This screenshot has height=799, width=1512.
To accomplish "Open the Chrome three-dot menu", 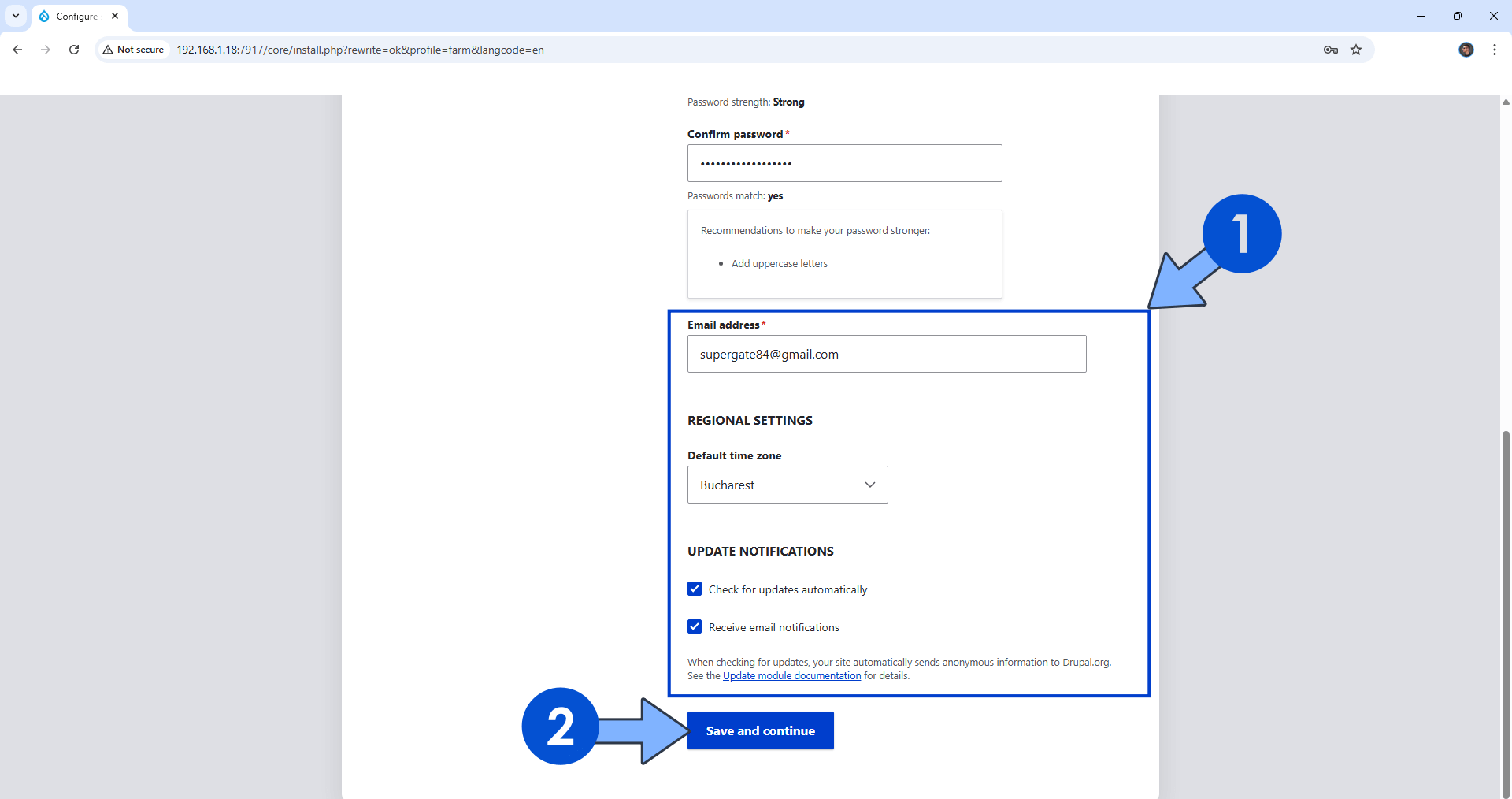I will pos(1495,49).
